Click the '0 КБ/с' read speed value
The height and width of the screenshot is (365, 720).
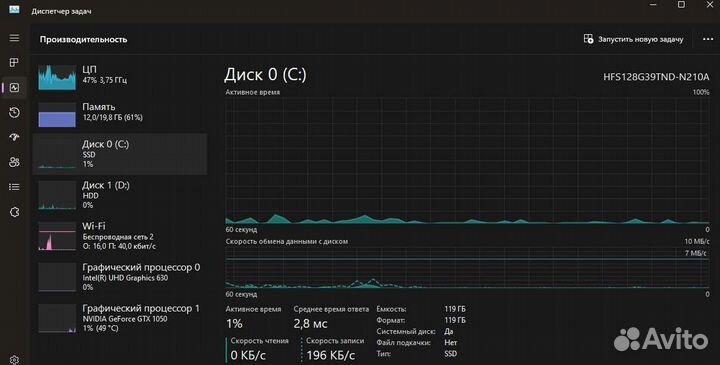[248, 355]
